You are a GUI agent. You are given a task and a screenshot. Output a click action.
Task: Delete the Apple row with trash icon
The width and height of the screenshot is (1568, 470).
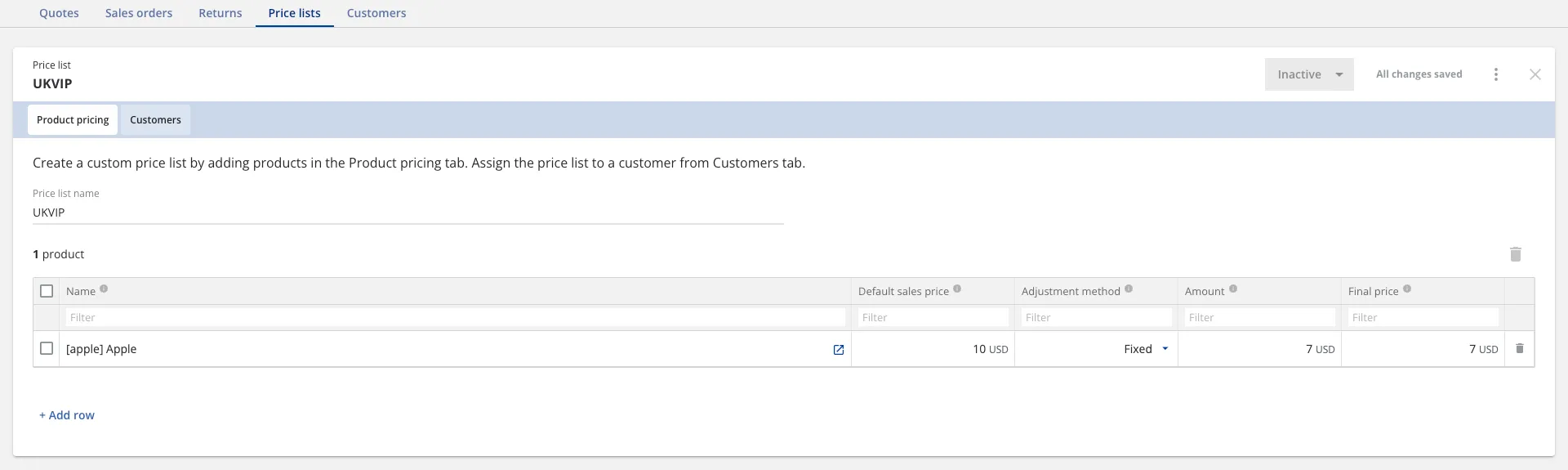pyautogui.click(x=1520, y=348)
